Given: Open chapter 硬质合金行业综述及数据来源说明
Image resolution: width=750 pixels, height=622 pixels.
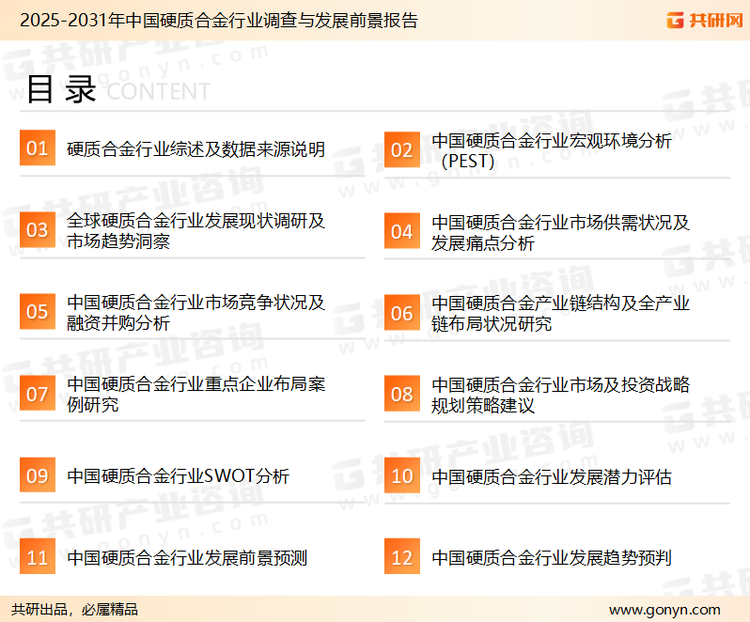Looking at the screenshot, I should [196, 149].
